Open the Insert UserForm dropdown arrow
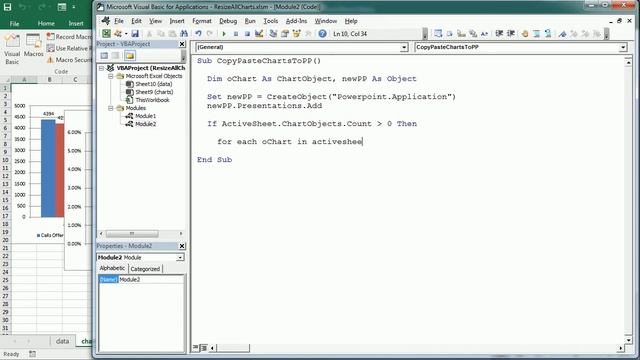Screen dimensions: 640x360 126,34
